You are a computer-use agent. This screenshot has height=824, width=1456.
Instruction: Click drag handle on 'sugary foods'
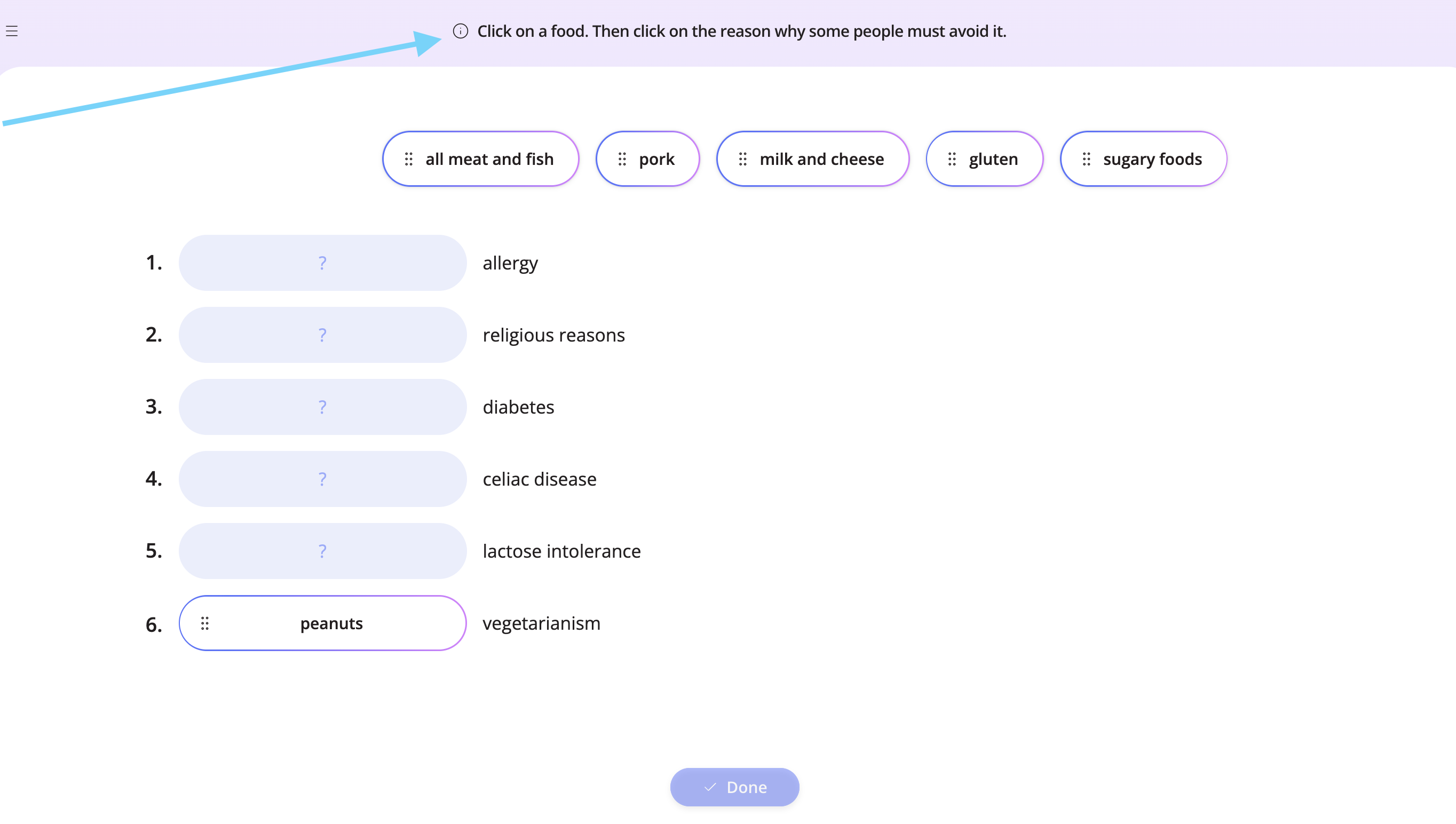pyautogui.click(x=1086, y=160)
